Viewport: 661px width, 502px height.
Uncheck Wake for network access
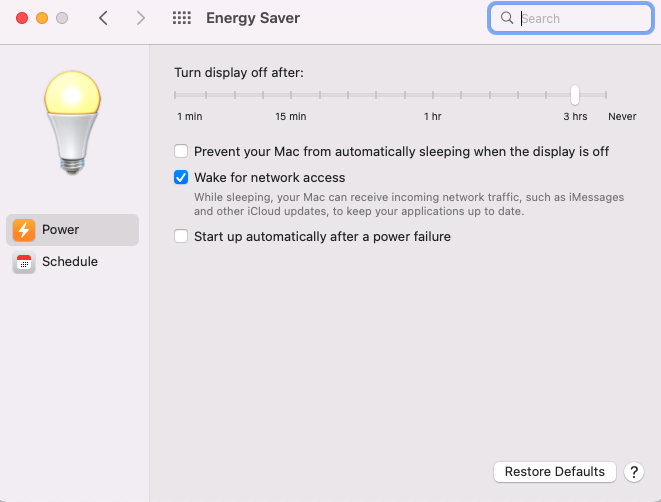coord(181,177)
